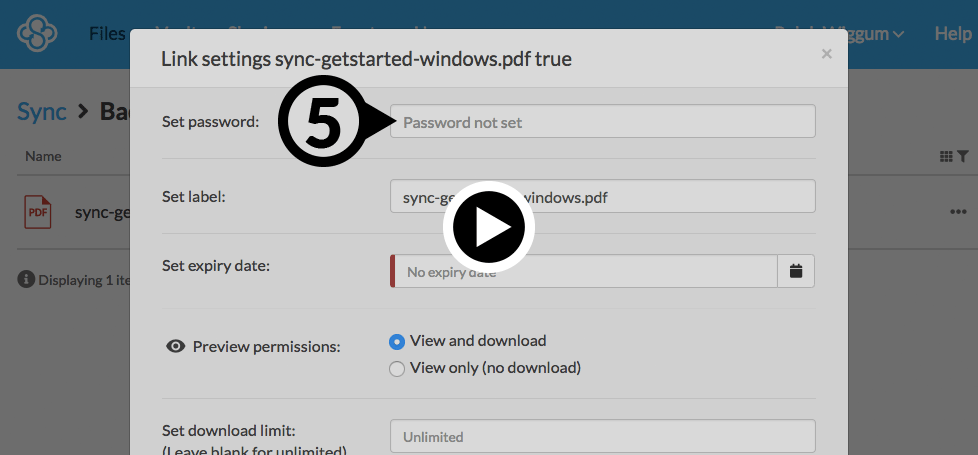This screenshot has height=455, width=978.
Task: Click the Sync breadcrumb link
Action: point(42,110)
